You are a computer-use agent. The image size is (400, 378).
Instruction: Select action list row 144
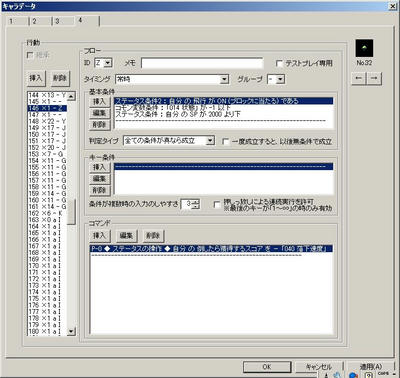click(47, 95)
